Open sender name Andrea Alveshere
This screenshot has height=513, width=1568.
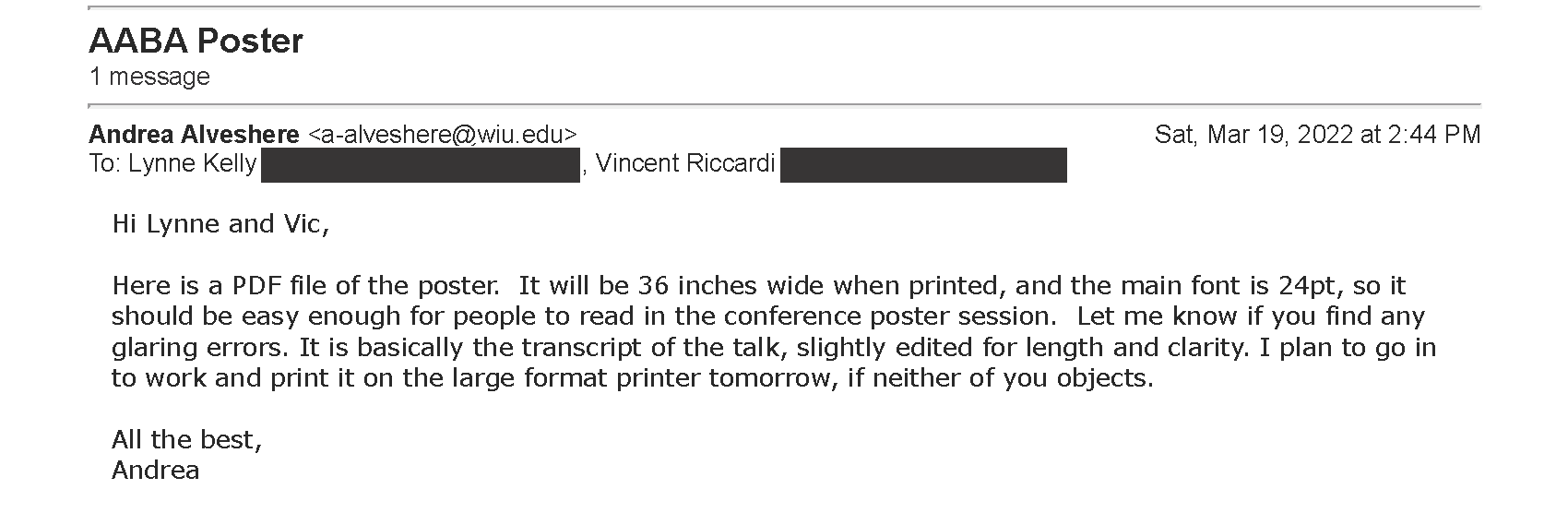pyautogui.click(x=194, y=135)
